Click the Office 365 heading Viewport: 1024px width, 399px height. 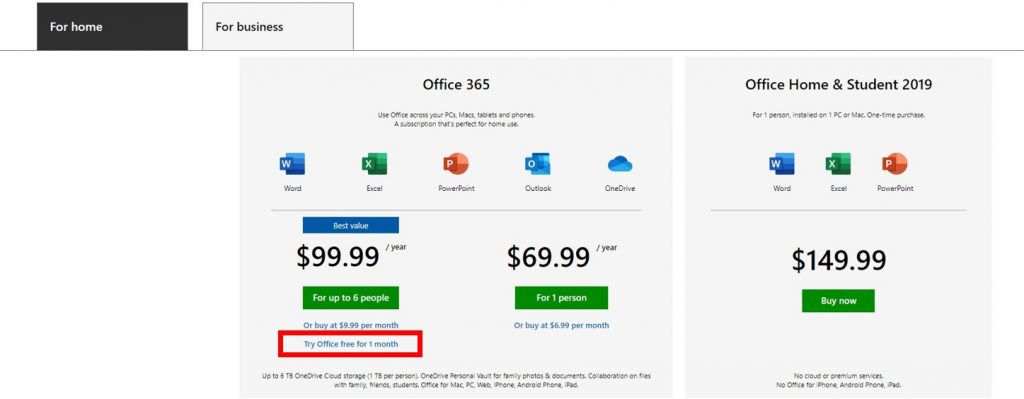click(x=456, y=84)
